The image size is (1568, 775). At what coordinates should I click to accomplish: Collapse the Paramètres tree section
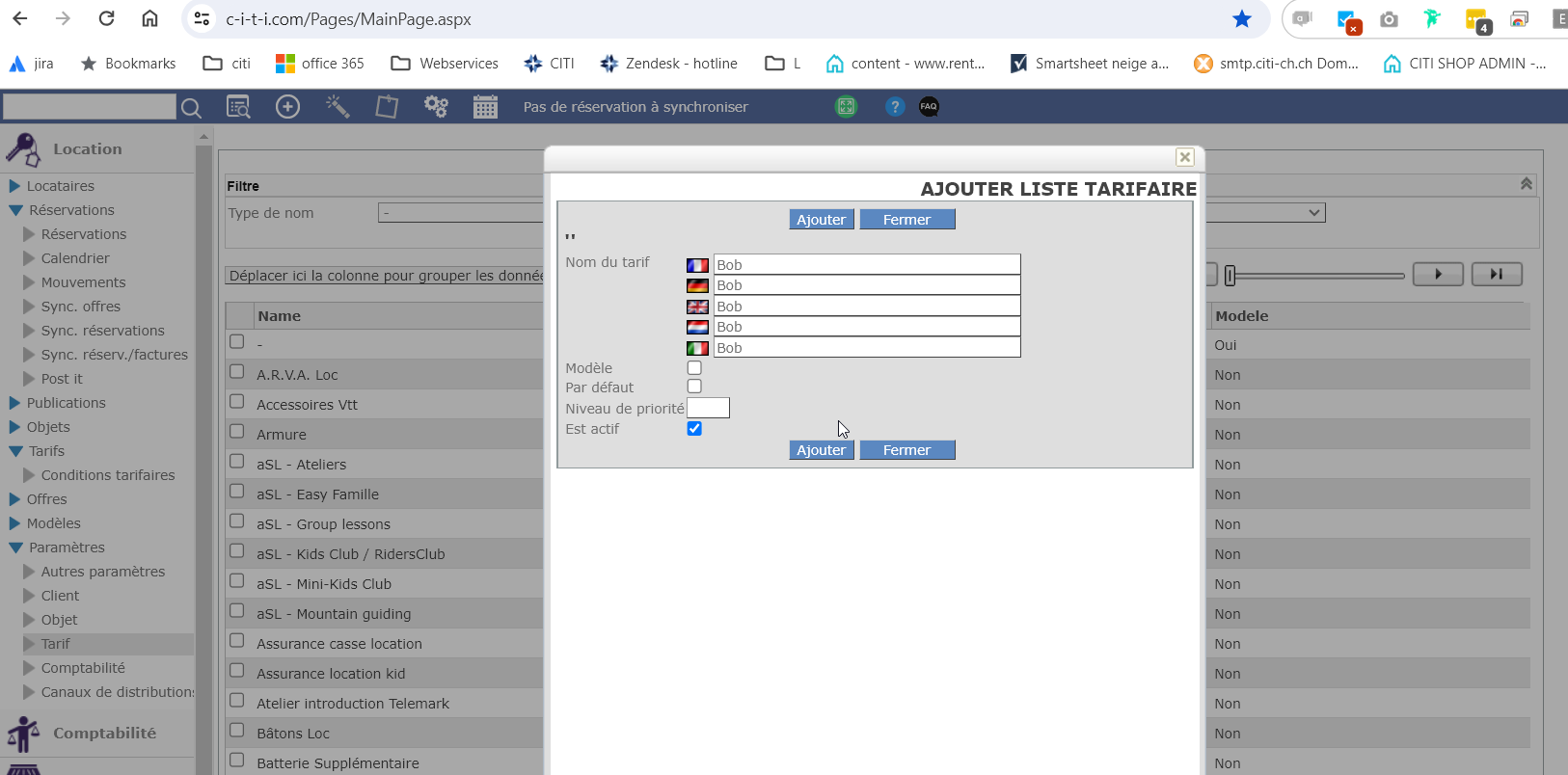(x=15, y=548)
